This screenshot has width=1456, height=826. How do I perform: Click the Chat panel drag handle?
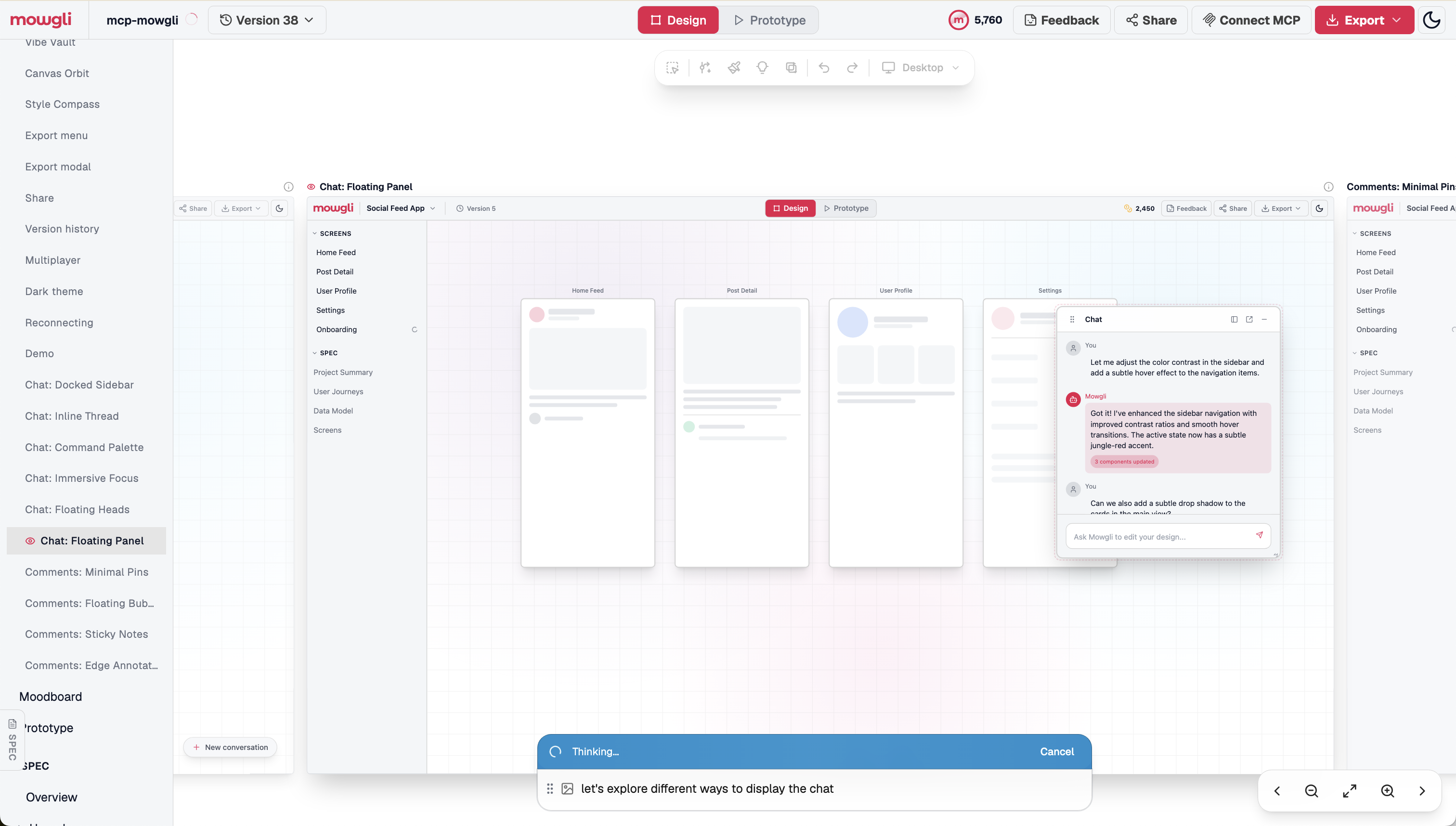coord(1072,320)
